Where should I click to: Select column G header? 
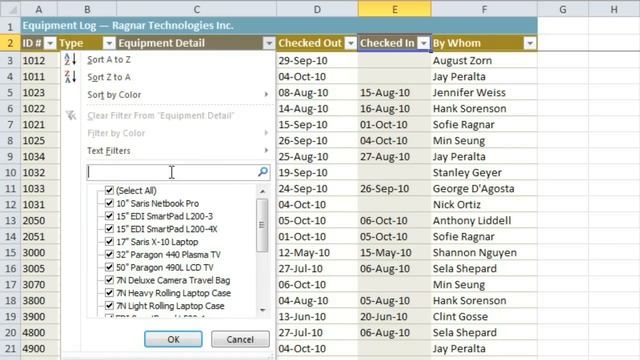(563, 9)
